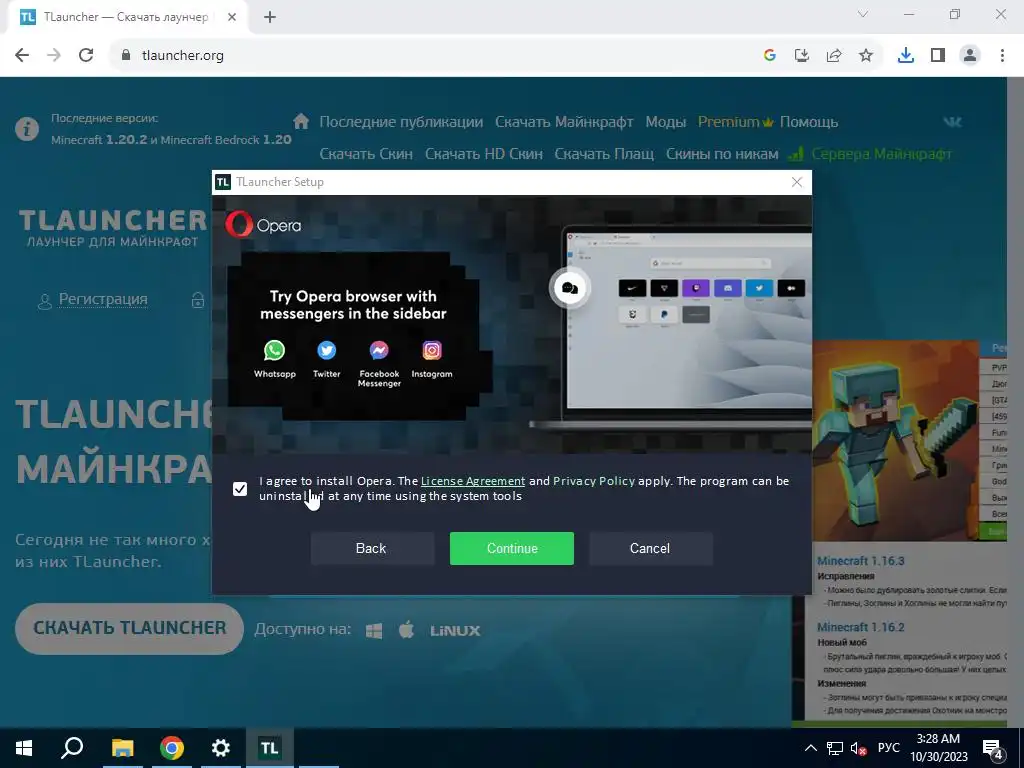Screen dimensions: 1024x768
Task: Click the home icon on the website
Action: point(301,121)
